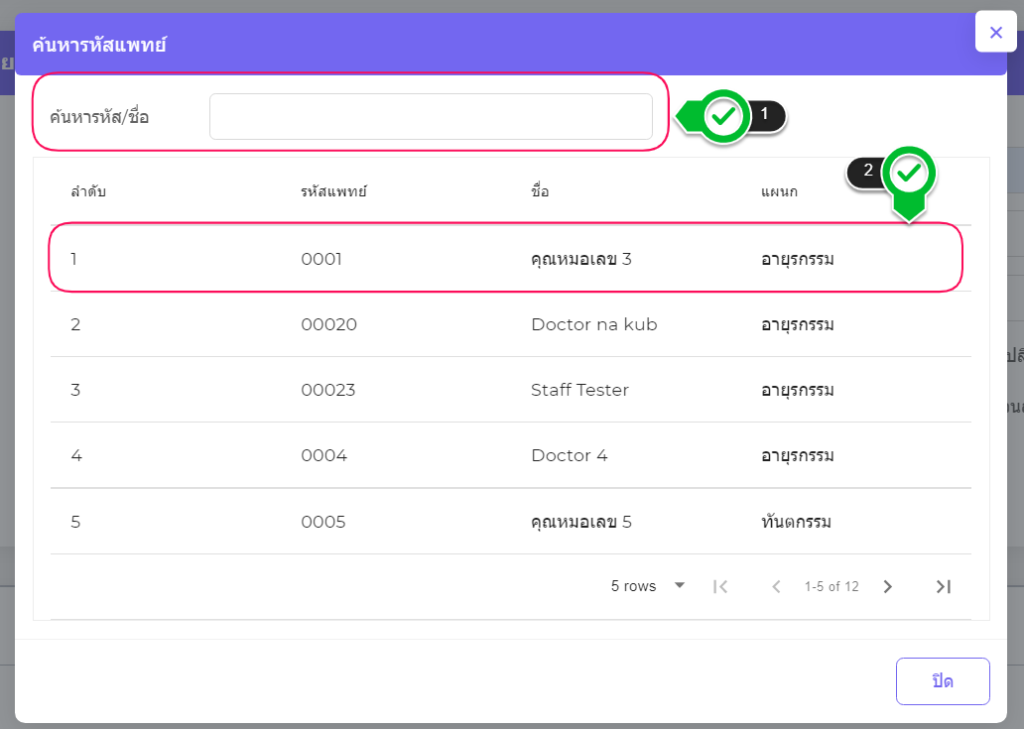Go to the previous results page

(x=776, y=587)
